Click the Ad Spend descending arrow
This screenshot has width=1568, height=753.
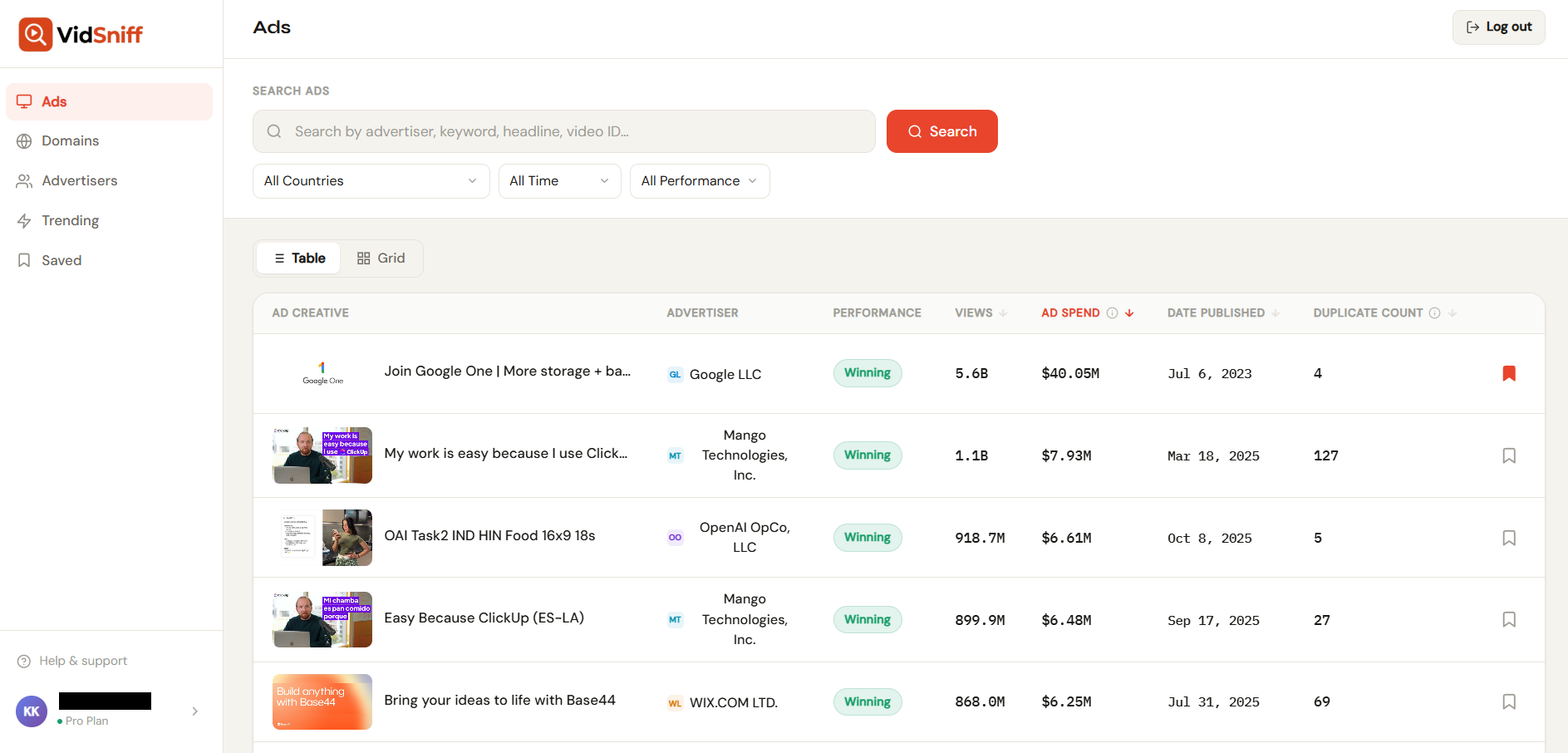(x=1129, y=313)
